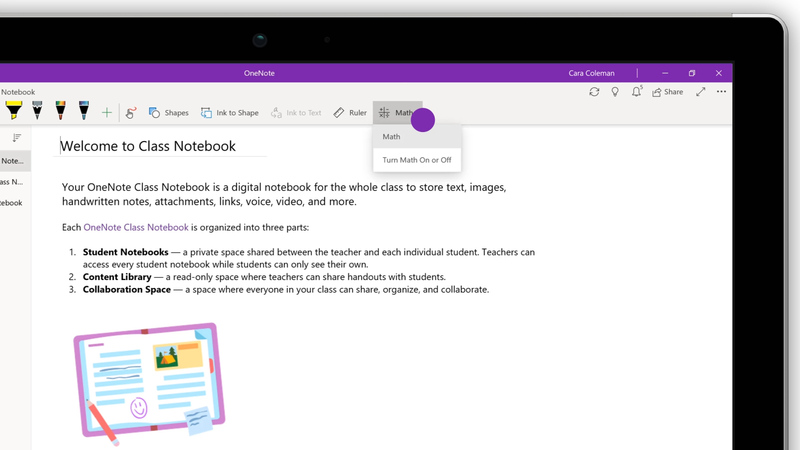800x450 pixels.
Task: Collapse the Math dropdown button
Action: pyautogui.click(x=397, y=113)
